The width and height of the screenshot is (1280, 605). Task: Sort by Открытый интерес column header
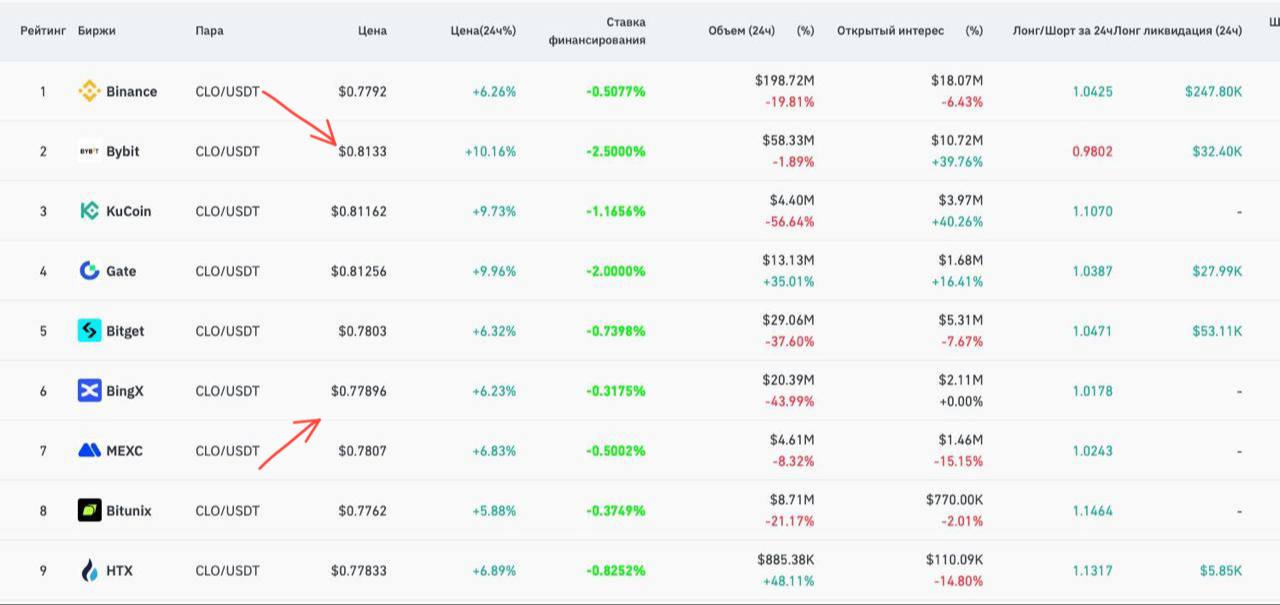890,31
